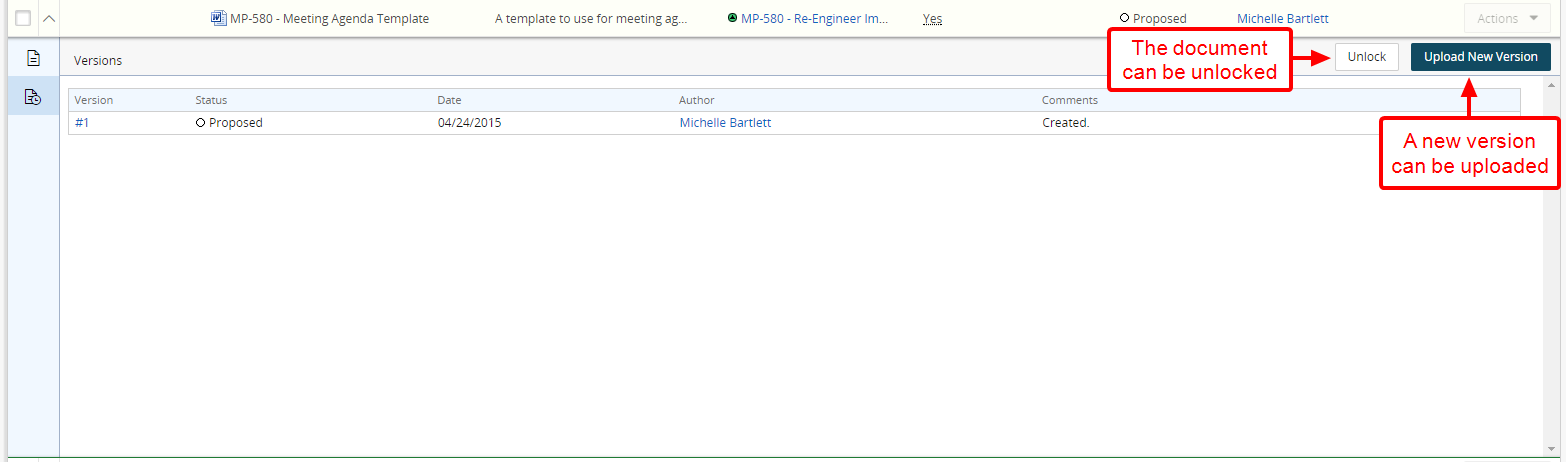Image resolution: width=1566 pixels, height=462 pixels.
Task: Select the version history sidebar icon
Action: (33, 97)
